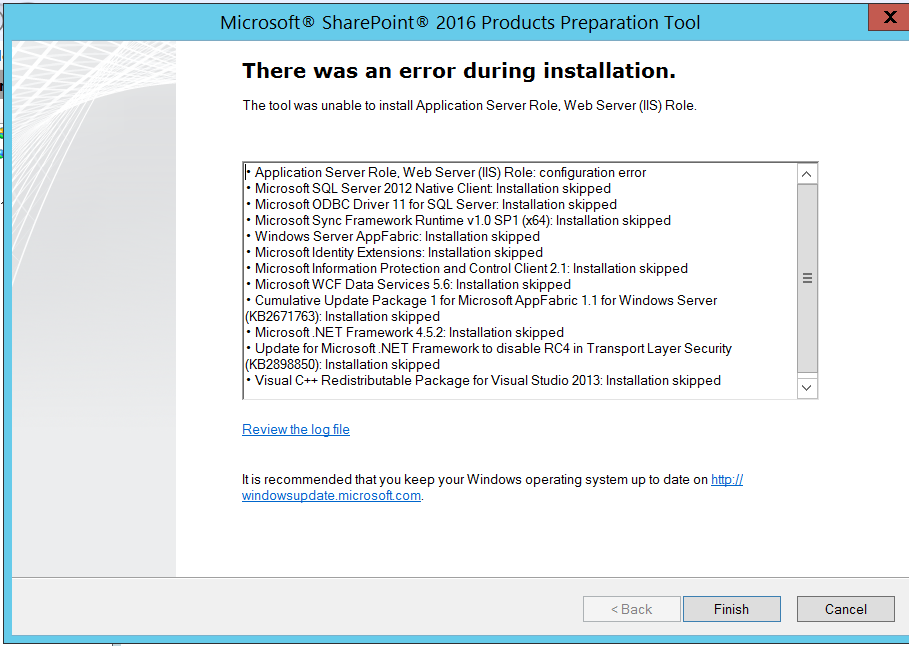Click the scroll up arrow in results list

coord(807,174)
